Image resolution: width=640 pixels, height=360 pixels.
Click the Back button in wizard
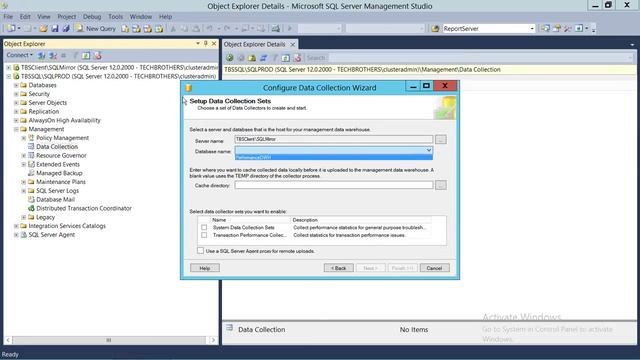[339, 268]
